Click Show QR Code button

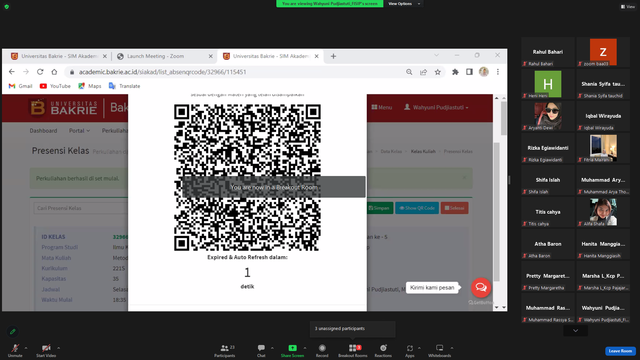pyautogui.click(x=417, y=208)
